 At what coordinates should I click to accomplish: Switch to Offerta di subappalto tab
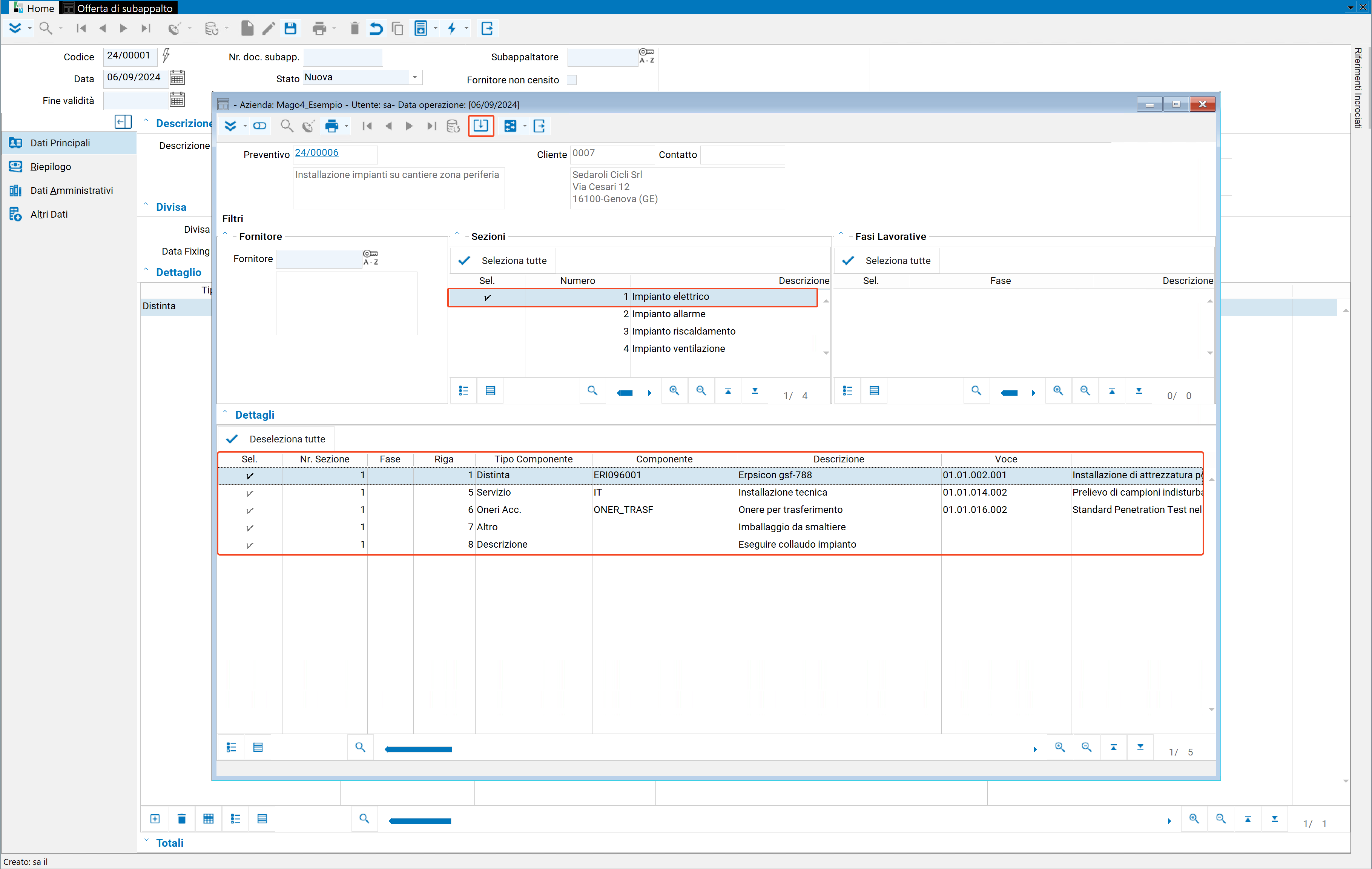tap(118, 8)
